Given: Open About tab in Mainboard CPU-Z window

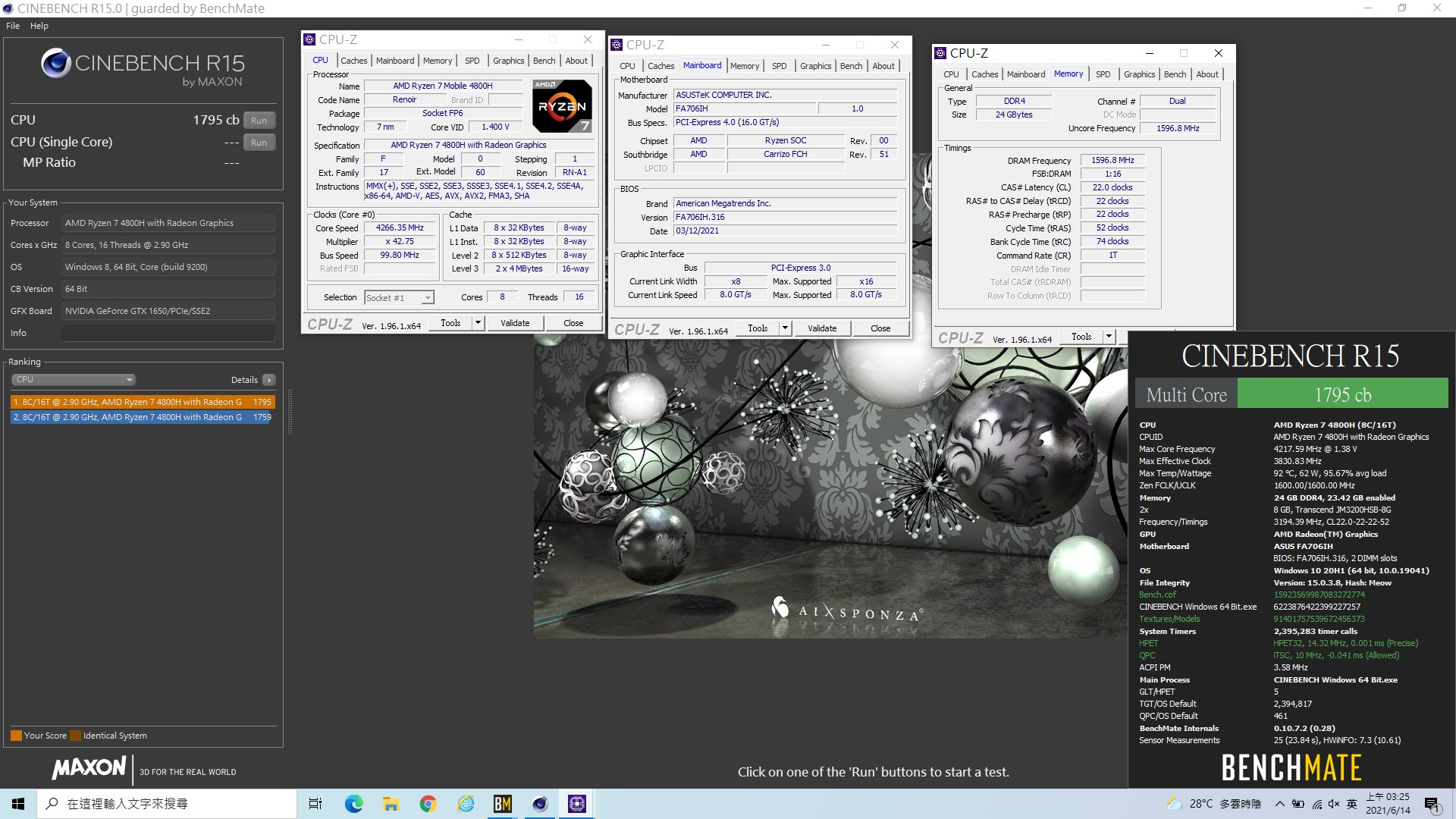Looking at the screenshot, I should 883,66.
